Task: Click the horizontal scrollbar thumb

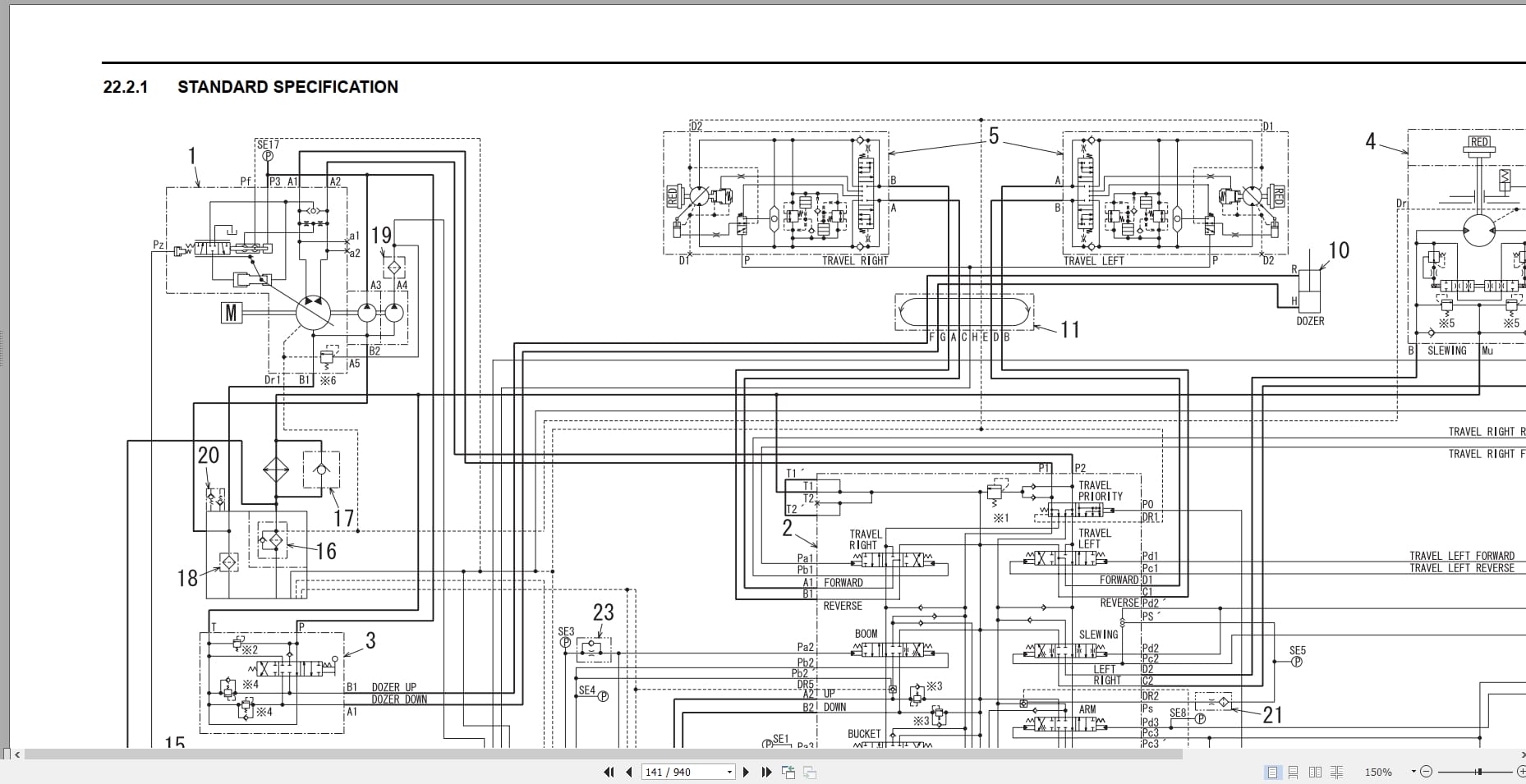Action: coord(604,754)
